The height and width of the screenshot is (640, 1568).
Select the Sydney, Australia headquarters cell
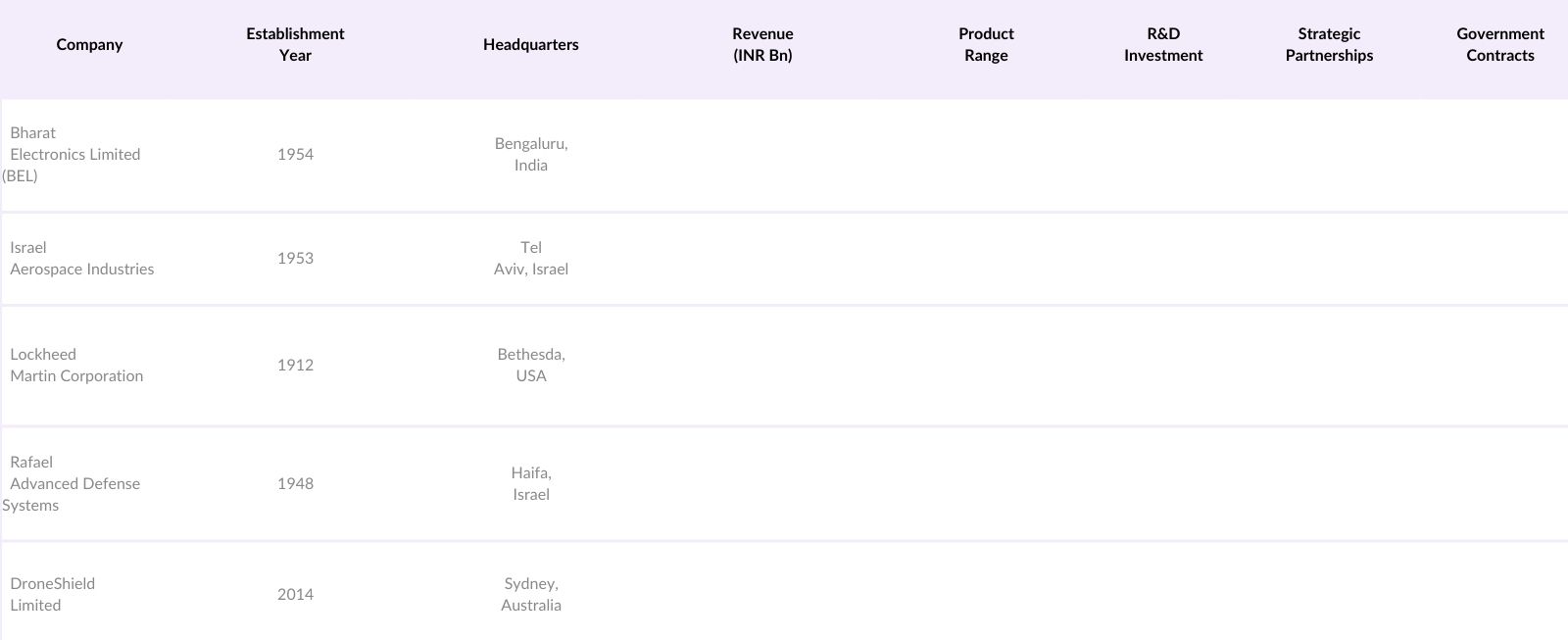pyautogui.click(x=530, y=594)
